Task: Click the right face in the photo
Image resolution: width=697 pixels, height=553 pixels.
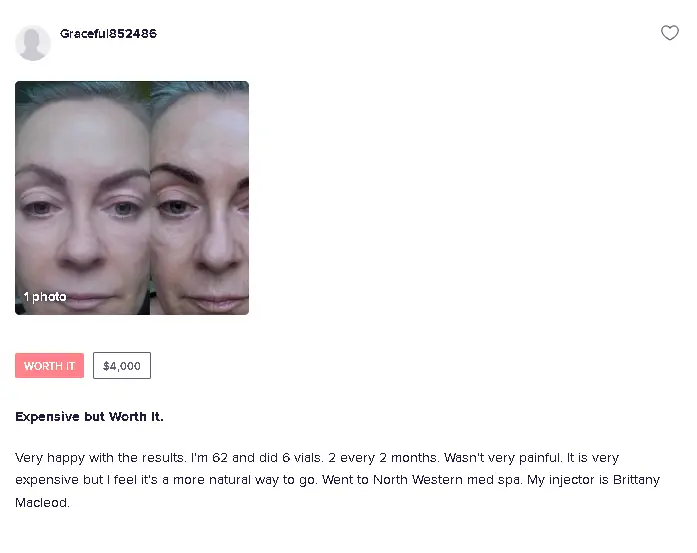Action: [x=200, y=198]
